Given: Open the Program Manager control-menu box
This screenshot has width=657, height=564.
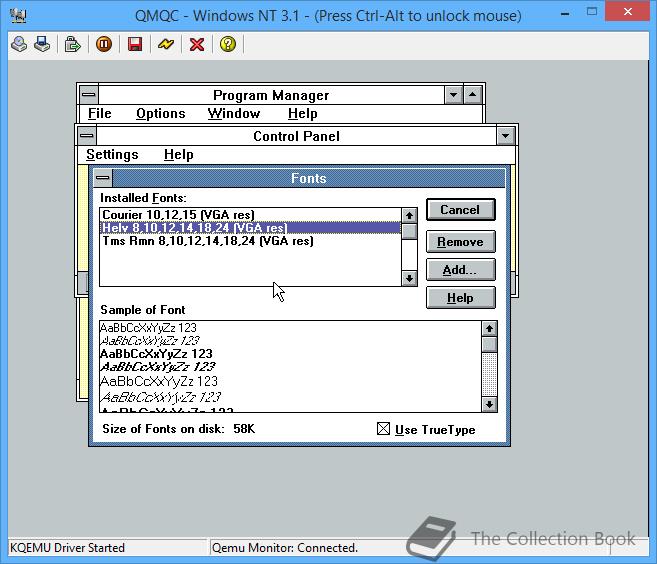Looking at the screenshot, I should pos(88,95).
